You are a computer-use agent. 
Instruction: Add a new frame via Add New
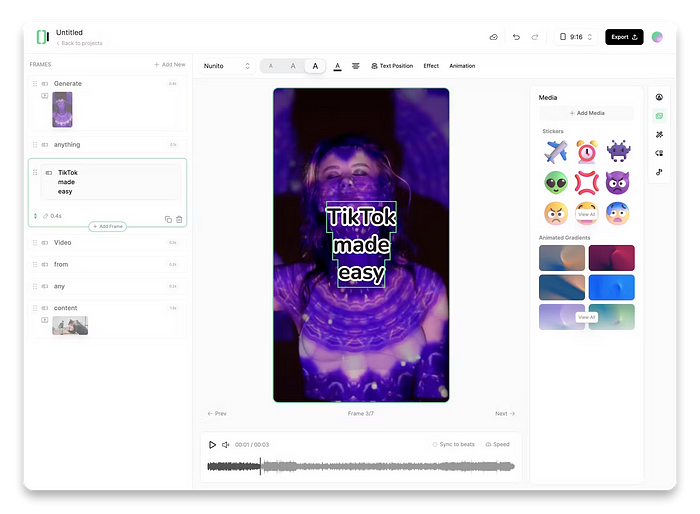[170, 65]
